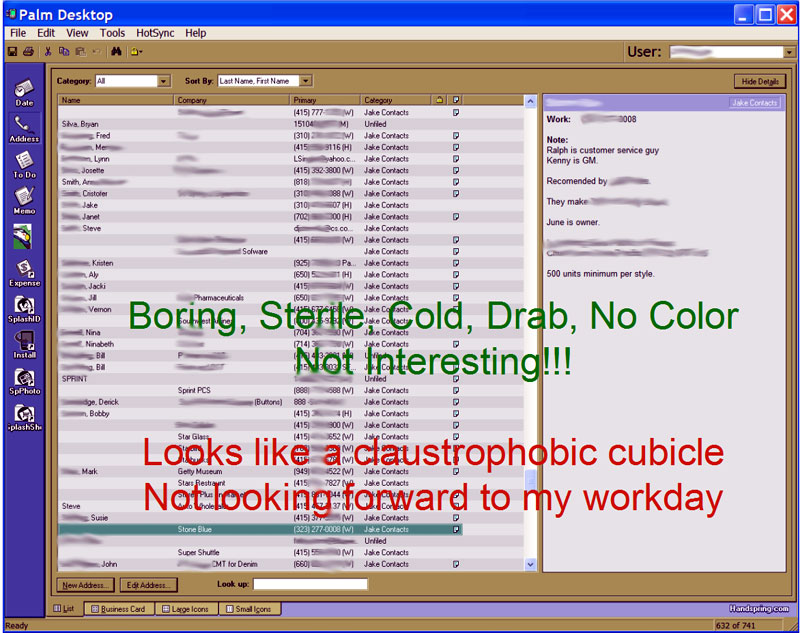Launch the SplashSh icon in the sidebar
This screenshot has width=800, height=633.
click(x=24, y=418)
